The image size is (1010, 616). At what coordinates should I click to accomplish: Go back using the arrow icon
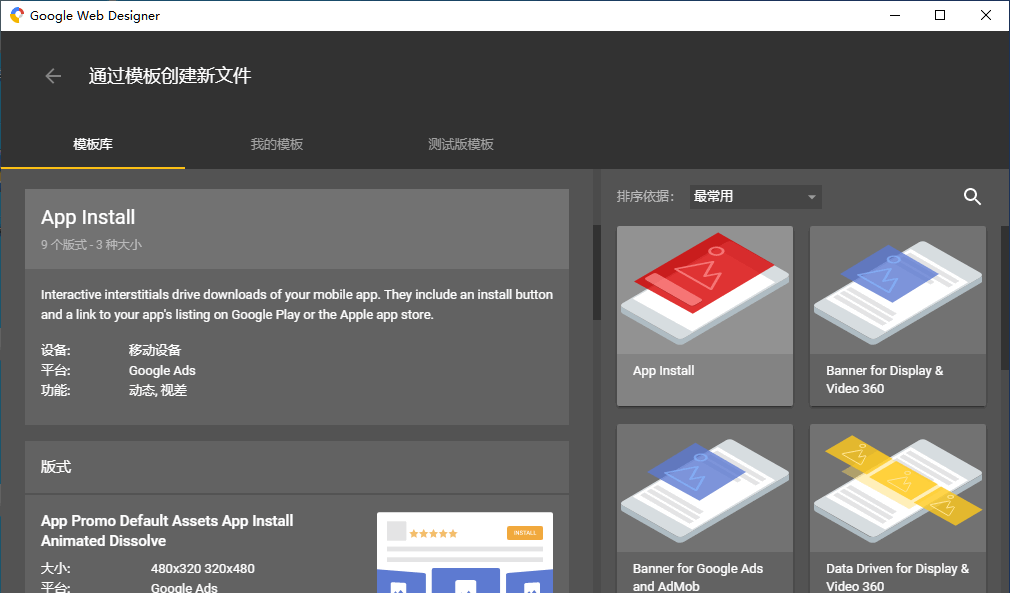pyautogui.click(x=53, y=76)
